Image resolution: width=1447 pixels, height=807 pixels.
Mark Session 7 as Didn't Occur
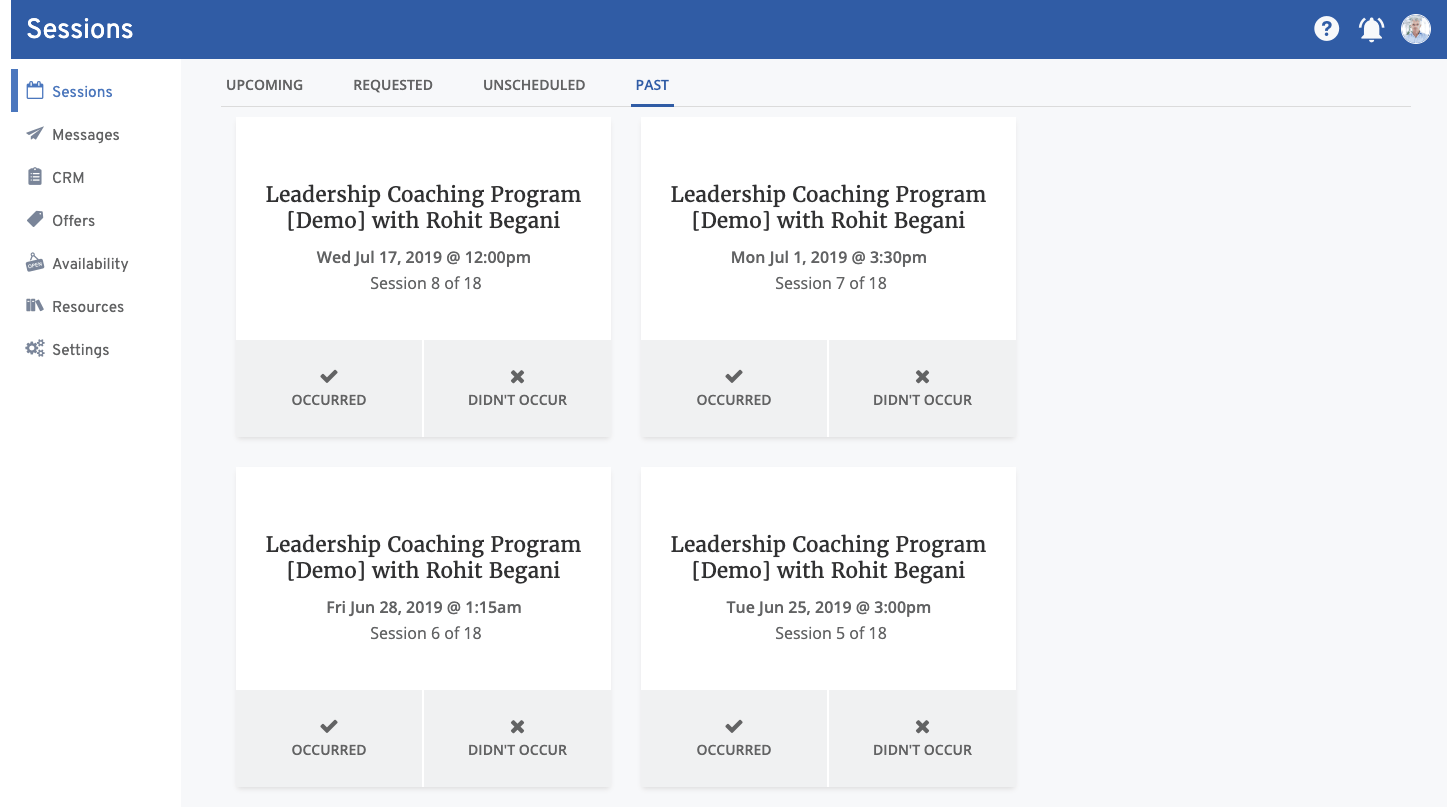pyautogui.click(x=922, y=388)
